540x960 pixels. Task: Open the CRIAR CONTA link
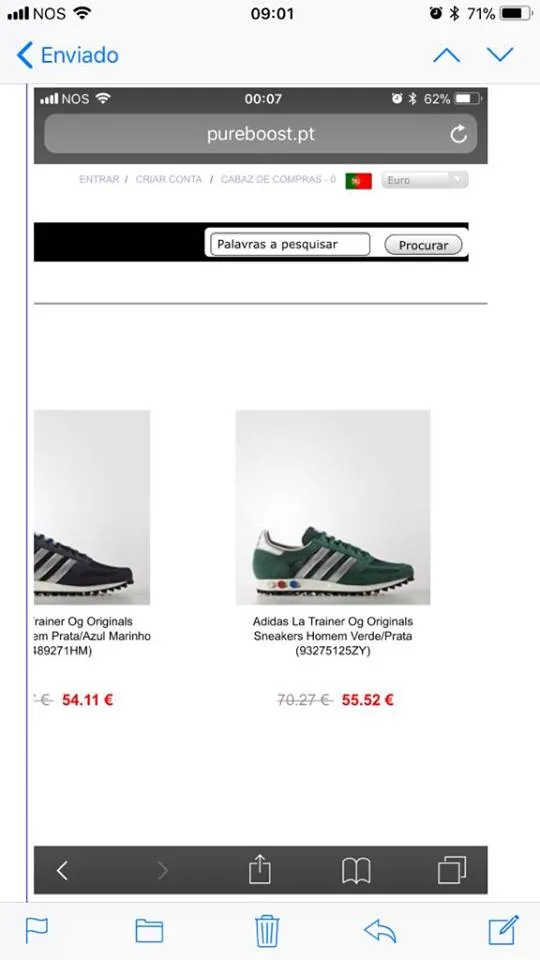168,179
